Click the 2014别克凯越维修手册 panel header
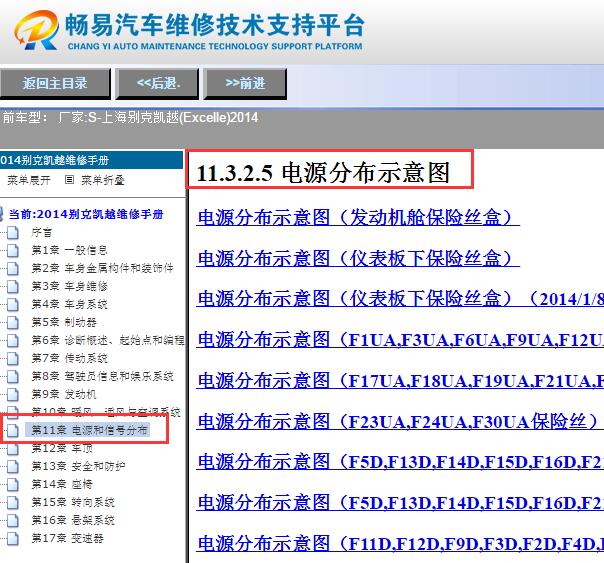604x563 pixels. 91,160
